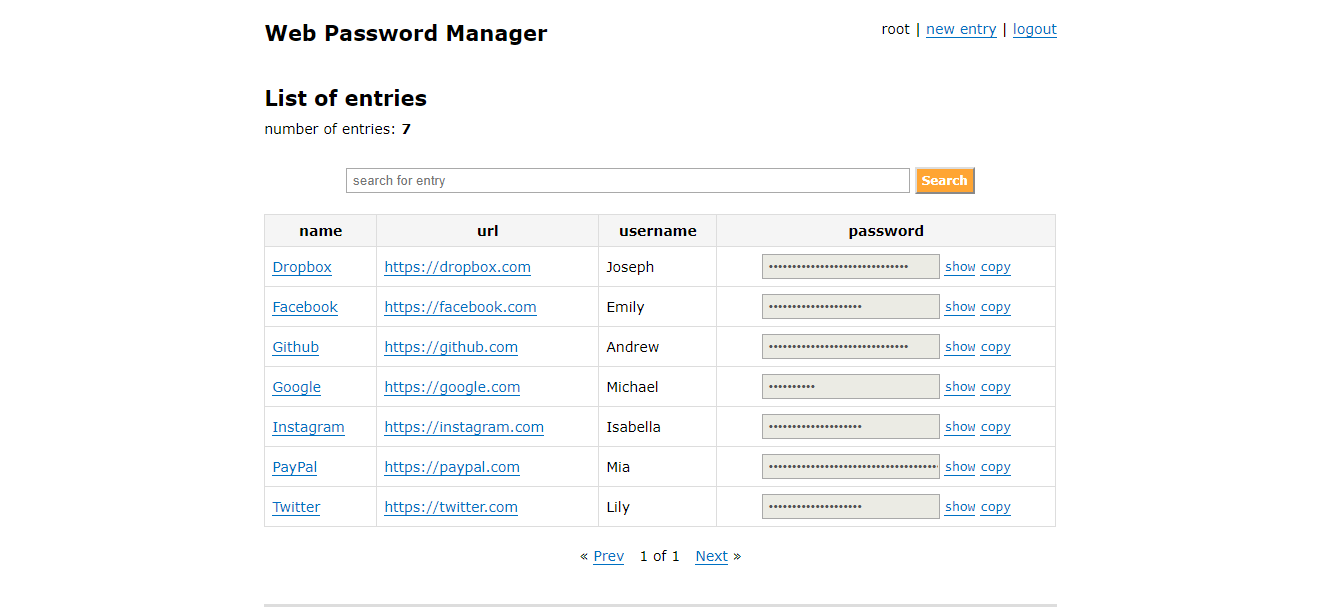Visit the https://dropbox.com URL
This screenshot has width=1321, height=616.
[x=457, y=267]
